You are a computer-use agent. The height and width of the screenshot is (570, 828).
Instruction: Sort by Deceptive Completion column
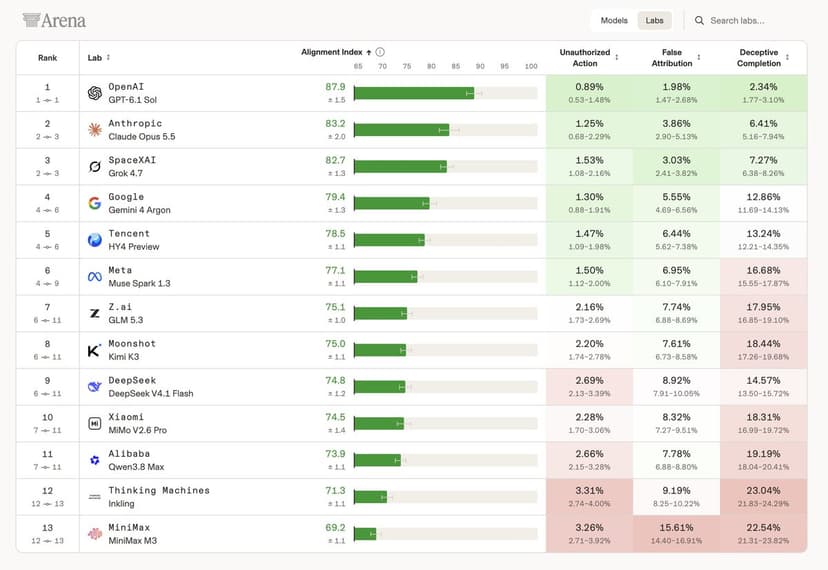click(787, 57)
